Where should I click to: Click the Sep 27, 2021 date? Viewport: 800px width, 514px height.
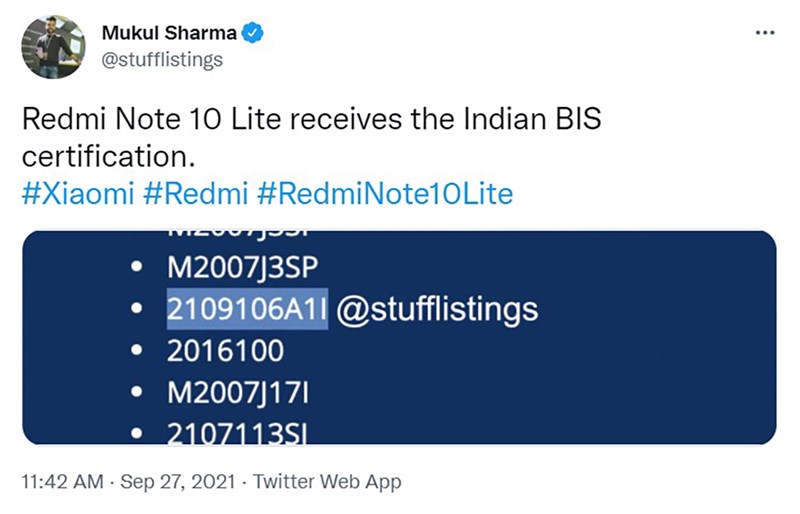tap(176, 482)
